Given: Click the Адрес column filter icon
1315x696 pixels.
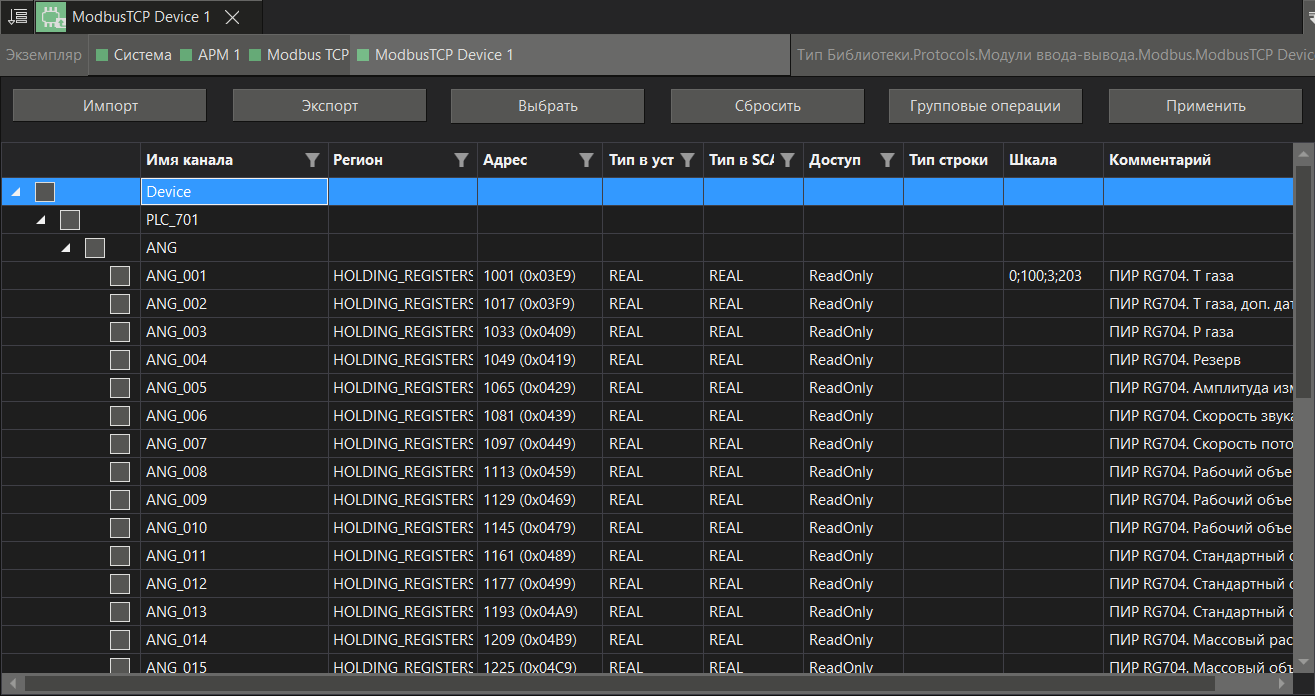Looking at the screenshot, I should (586, 160).
